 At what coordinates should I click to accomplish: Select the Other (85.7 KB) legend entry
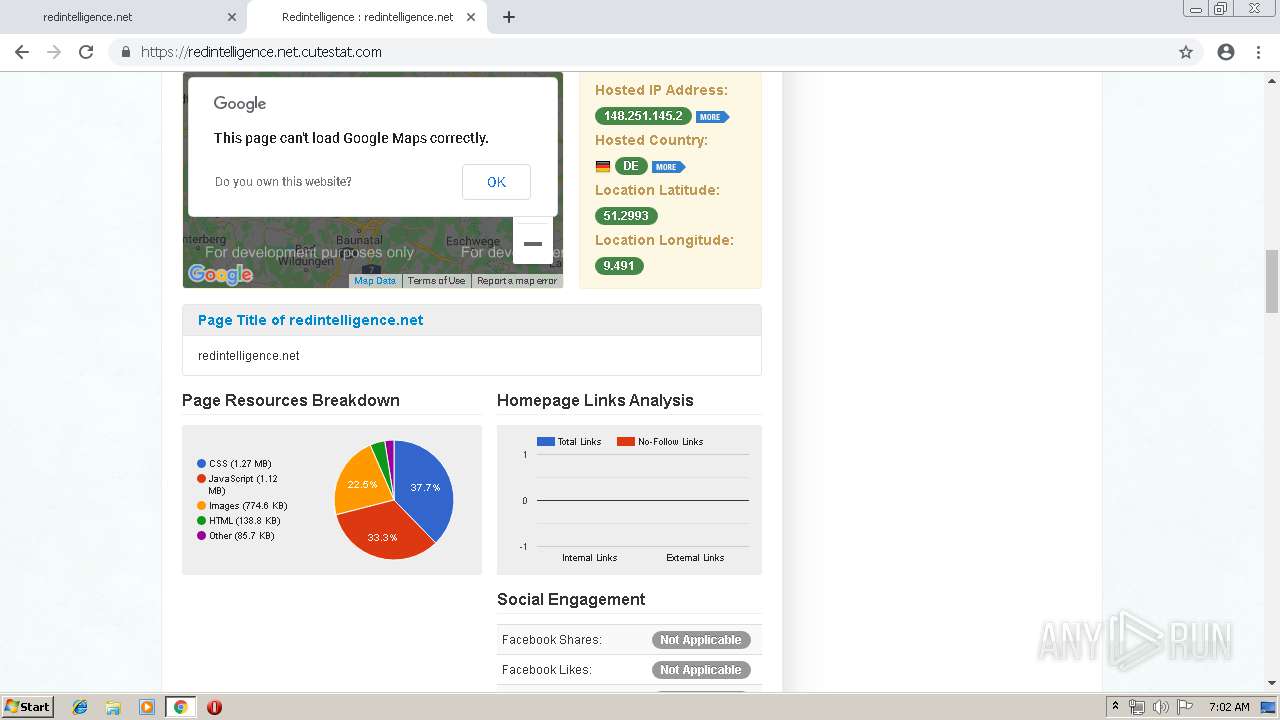pyautogui.click(x=236, y=536)
